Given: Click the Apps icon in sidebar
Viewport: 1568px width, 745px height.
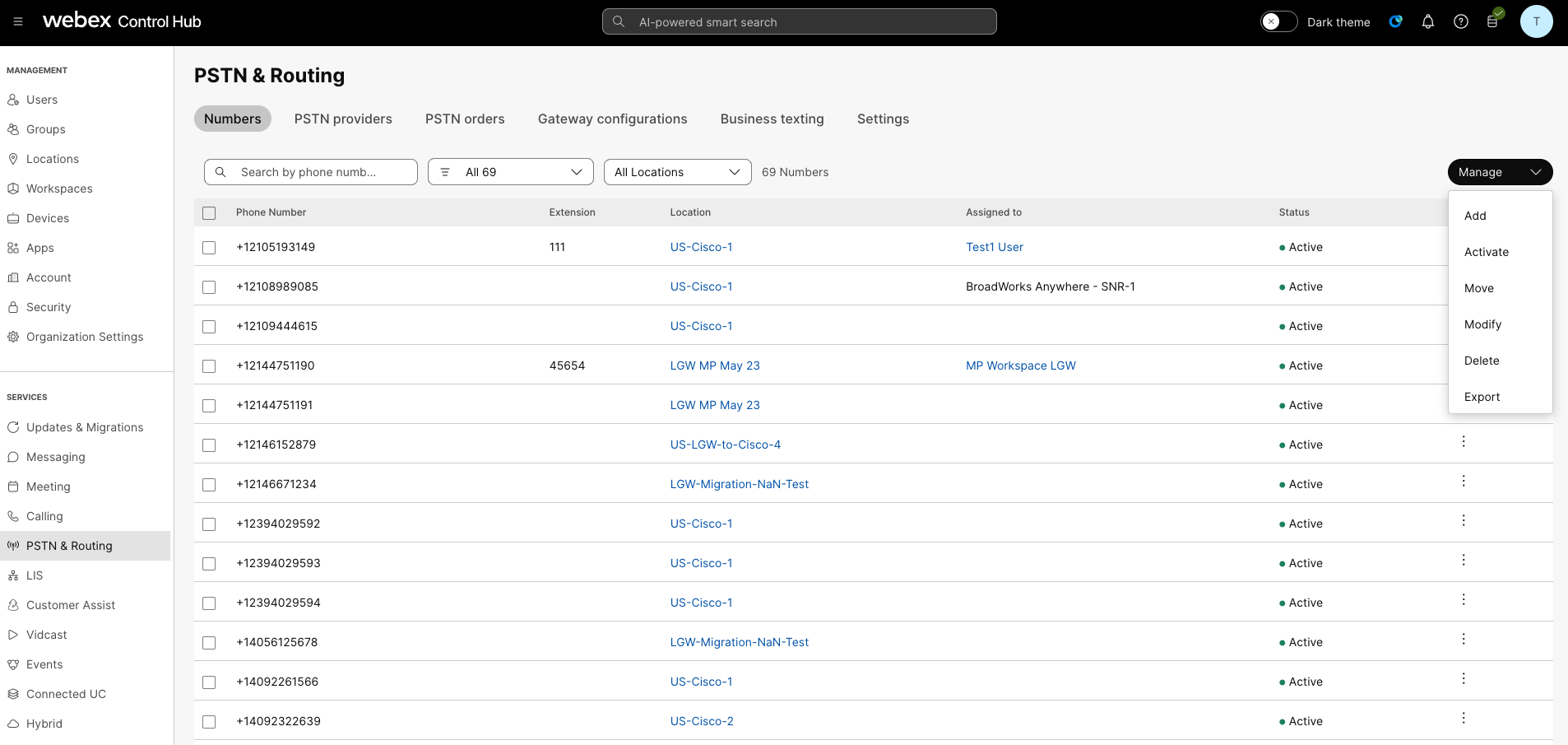Looking at the screenshot, I should tap(13, 248).
